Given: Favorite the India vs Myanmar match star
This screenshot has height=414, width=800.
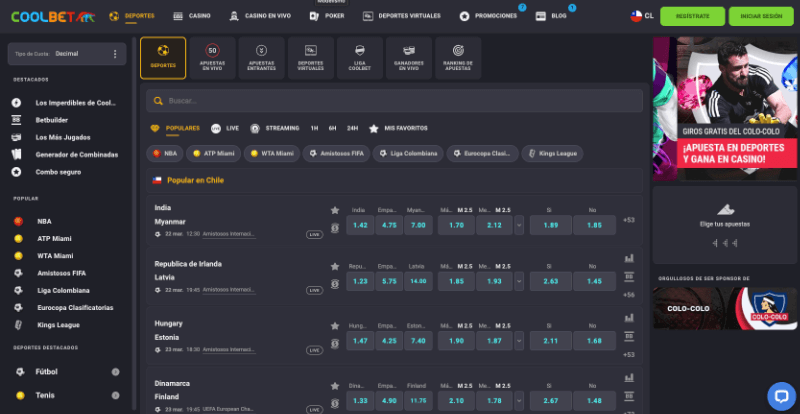Looking at the screenshot, I should pyautogui.click(x=335, y=210).
